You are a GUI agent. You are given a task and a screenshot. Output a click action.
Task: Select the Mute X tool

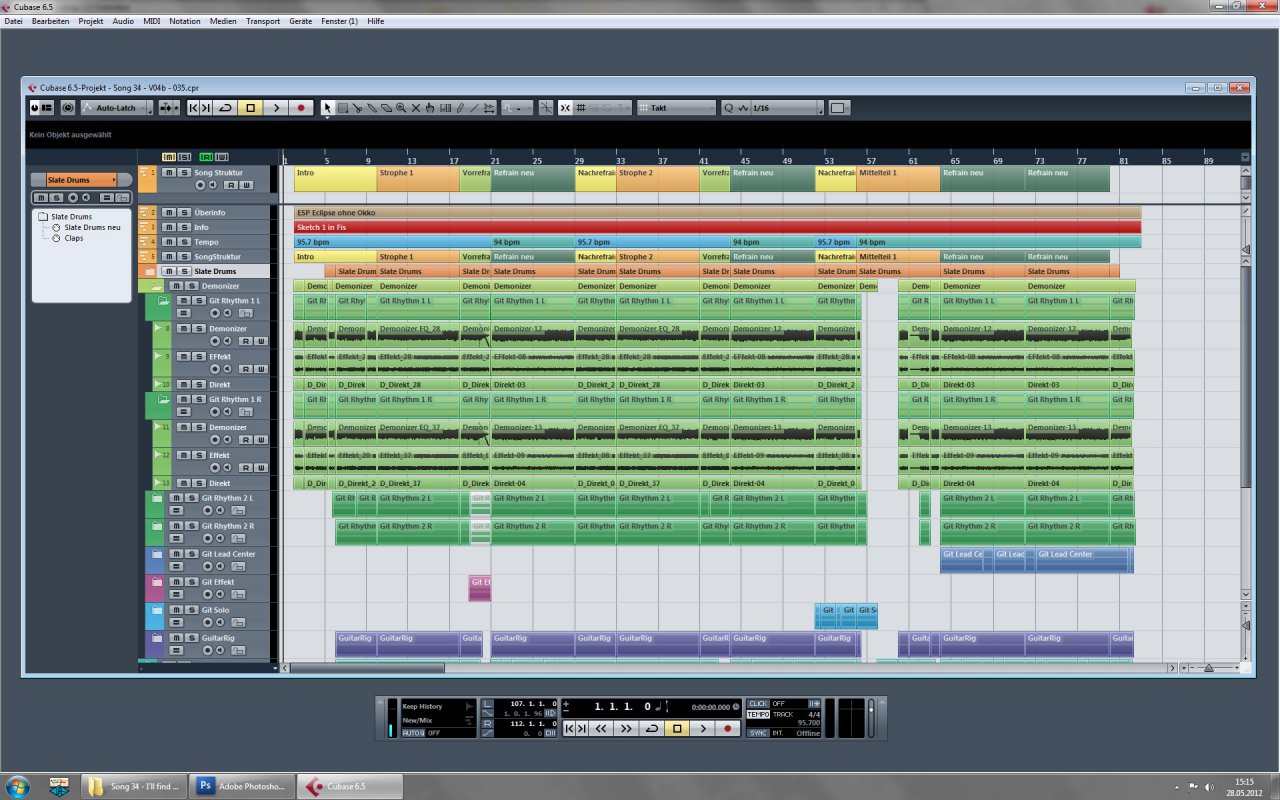[415, 108]
